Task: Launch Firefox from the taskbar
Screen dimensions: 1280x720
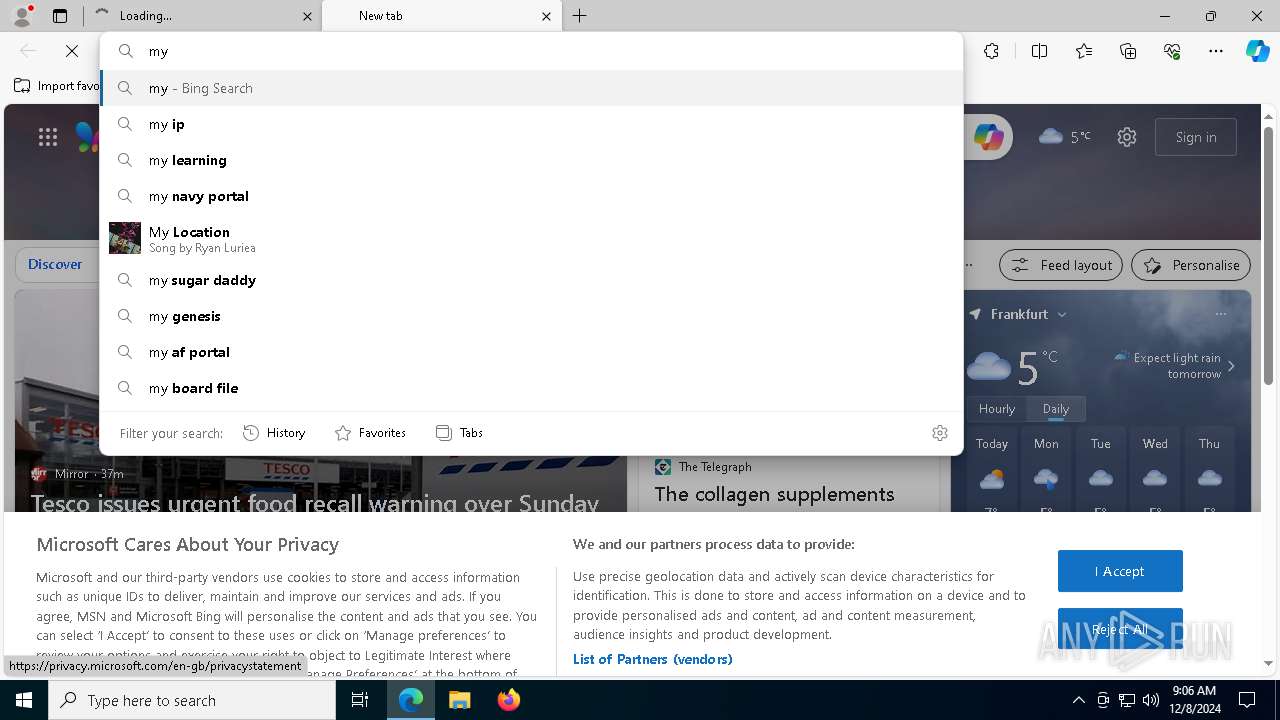Action: [x=508, y=700]
